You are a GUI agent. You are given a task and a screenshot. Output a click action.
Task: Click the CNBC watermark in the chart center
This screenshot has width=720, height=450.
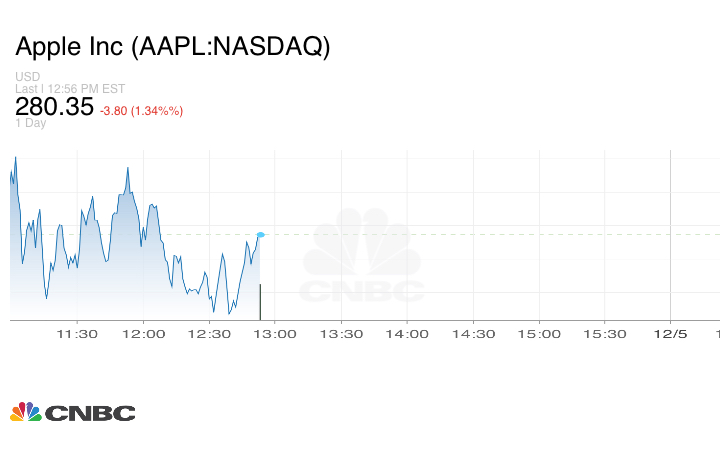[x=362, y=258]
